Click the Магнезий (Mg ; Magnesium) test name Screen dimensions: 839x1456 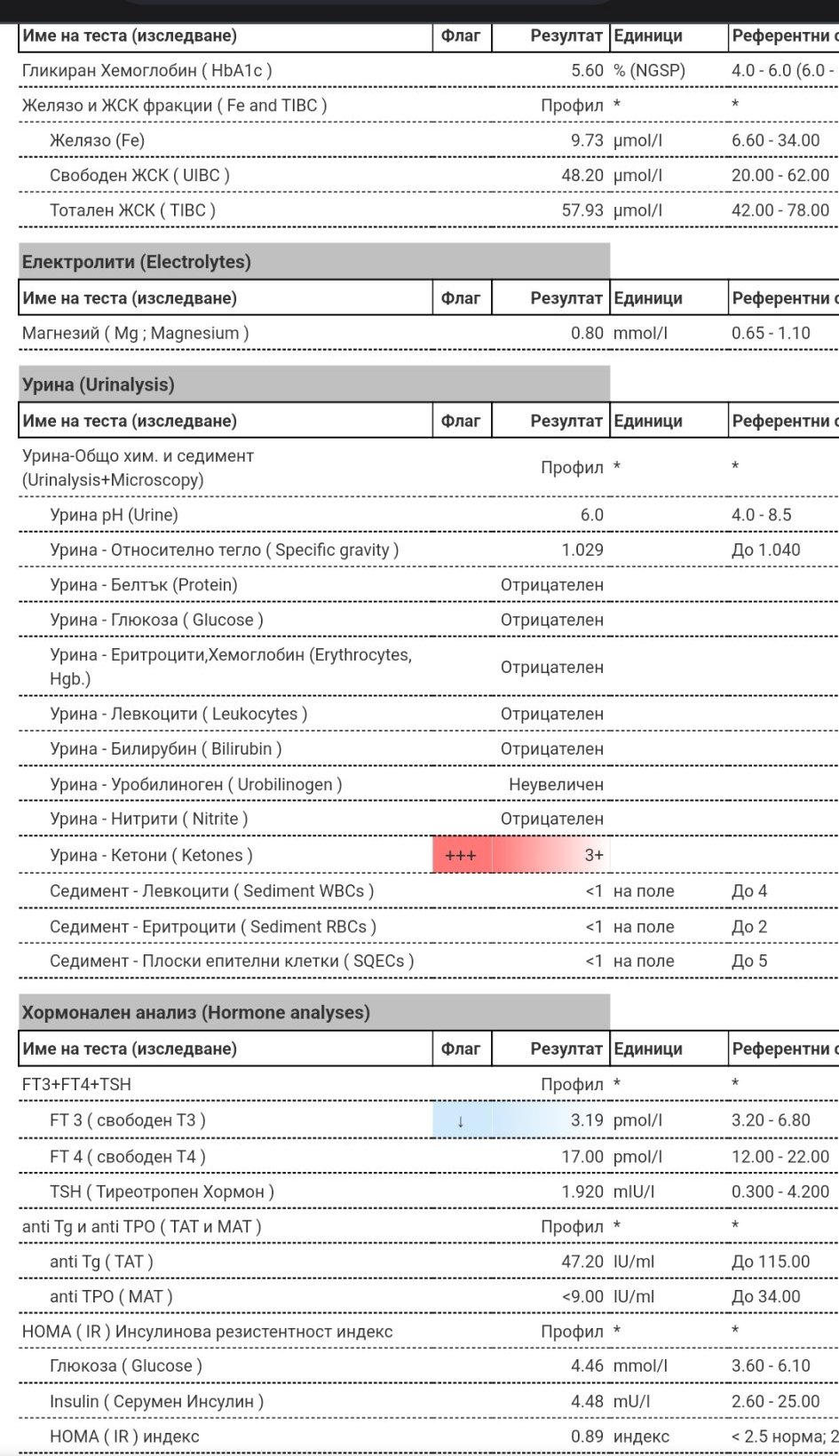(x=136, y=333)
